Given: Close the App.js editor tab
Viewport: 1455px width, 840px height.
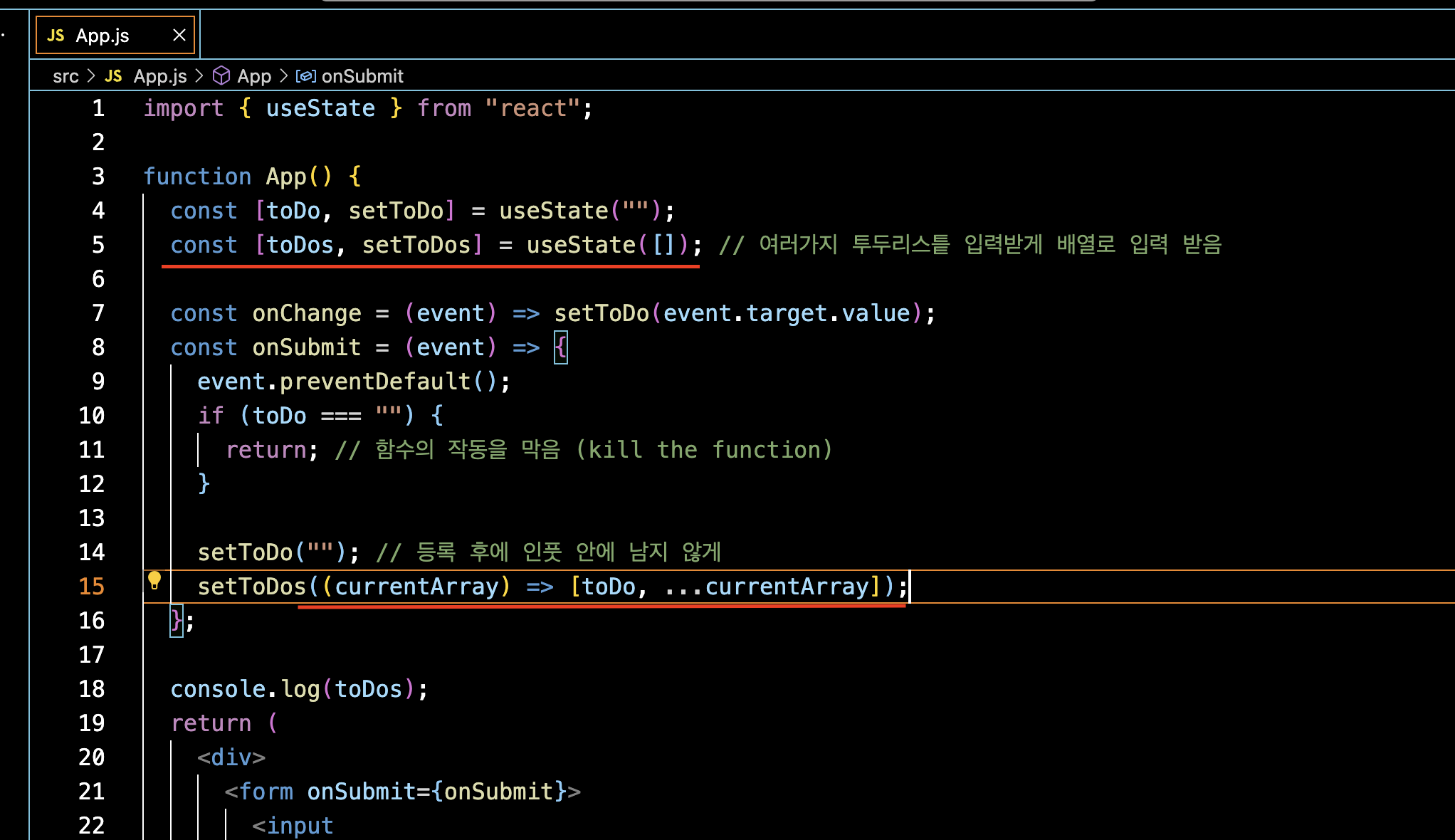Looking at the screenshot, I should [179, 35].
